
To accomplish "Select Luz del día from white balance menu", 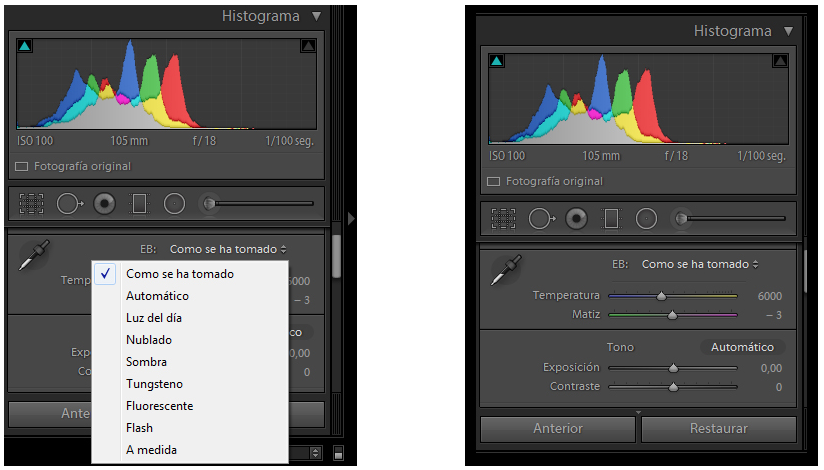I will pos(154,318).
